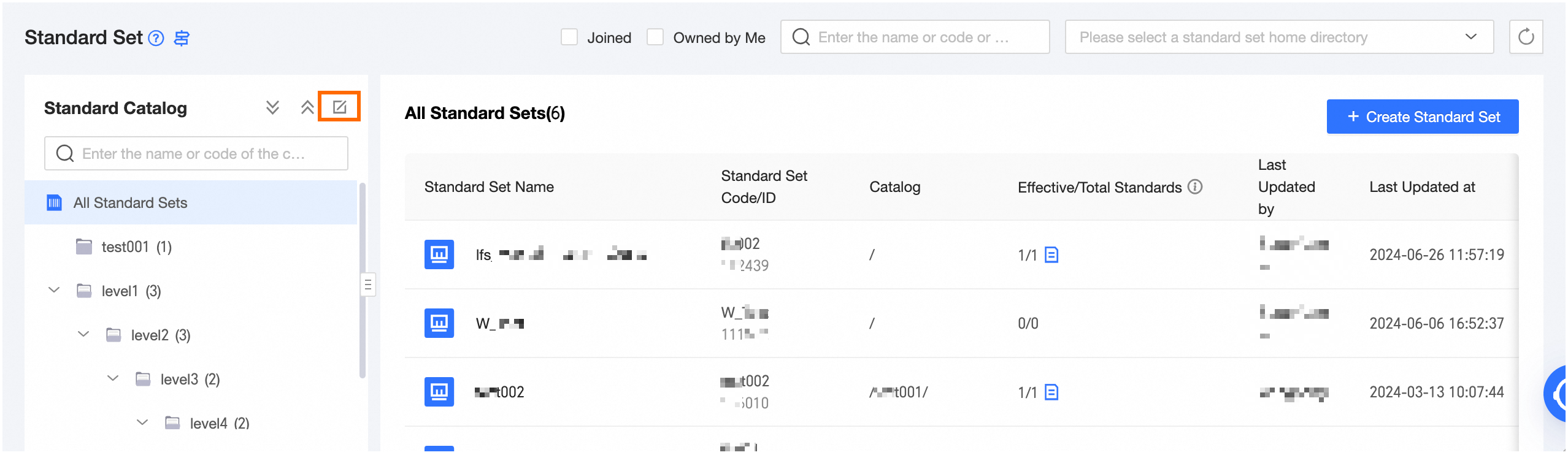Click the standard set icon for t002 row

[x=439, y=392]
